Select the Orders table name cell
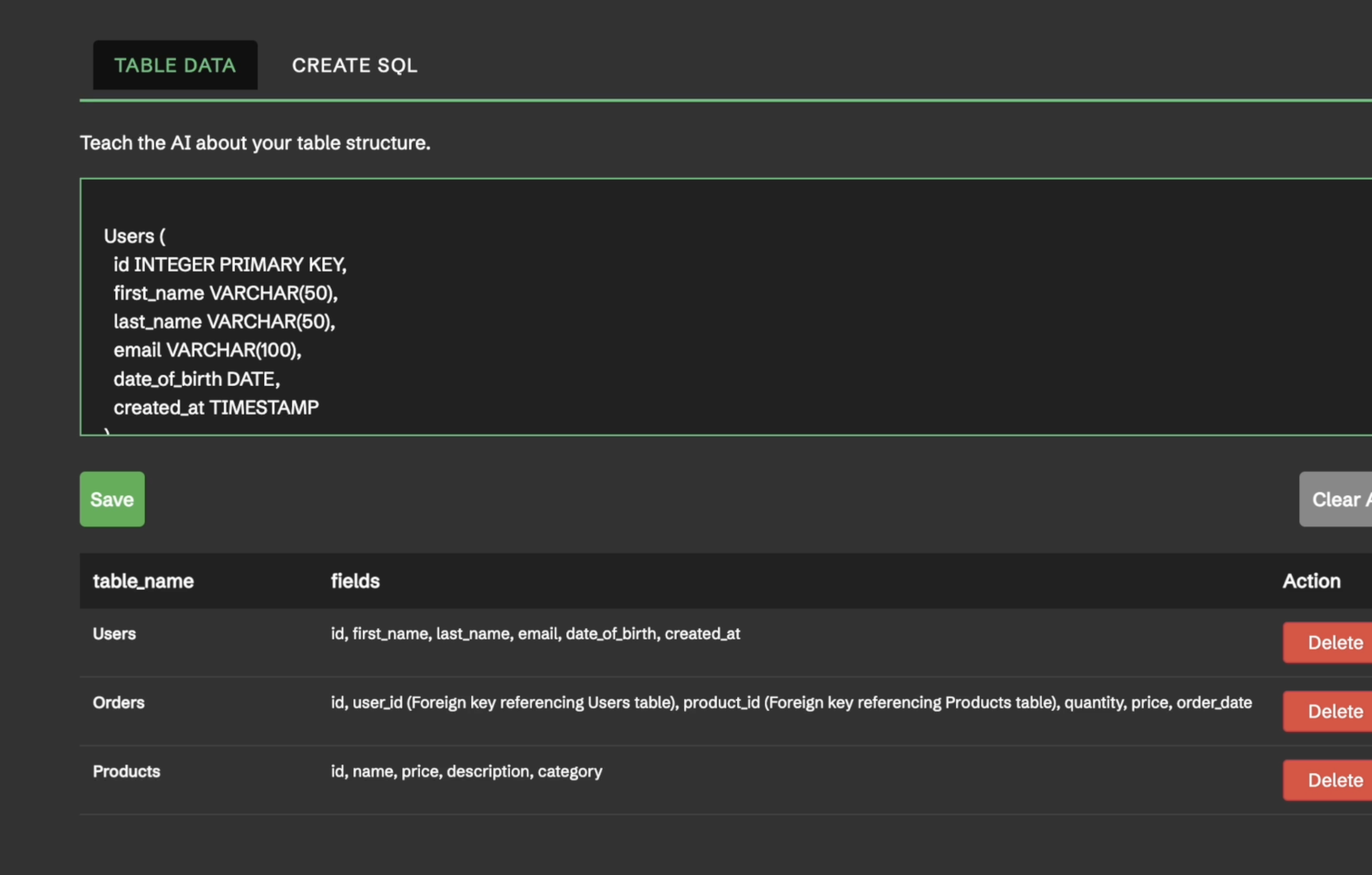Viewport: 1372px width, 875px height. point(119,702)
